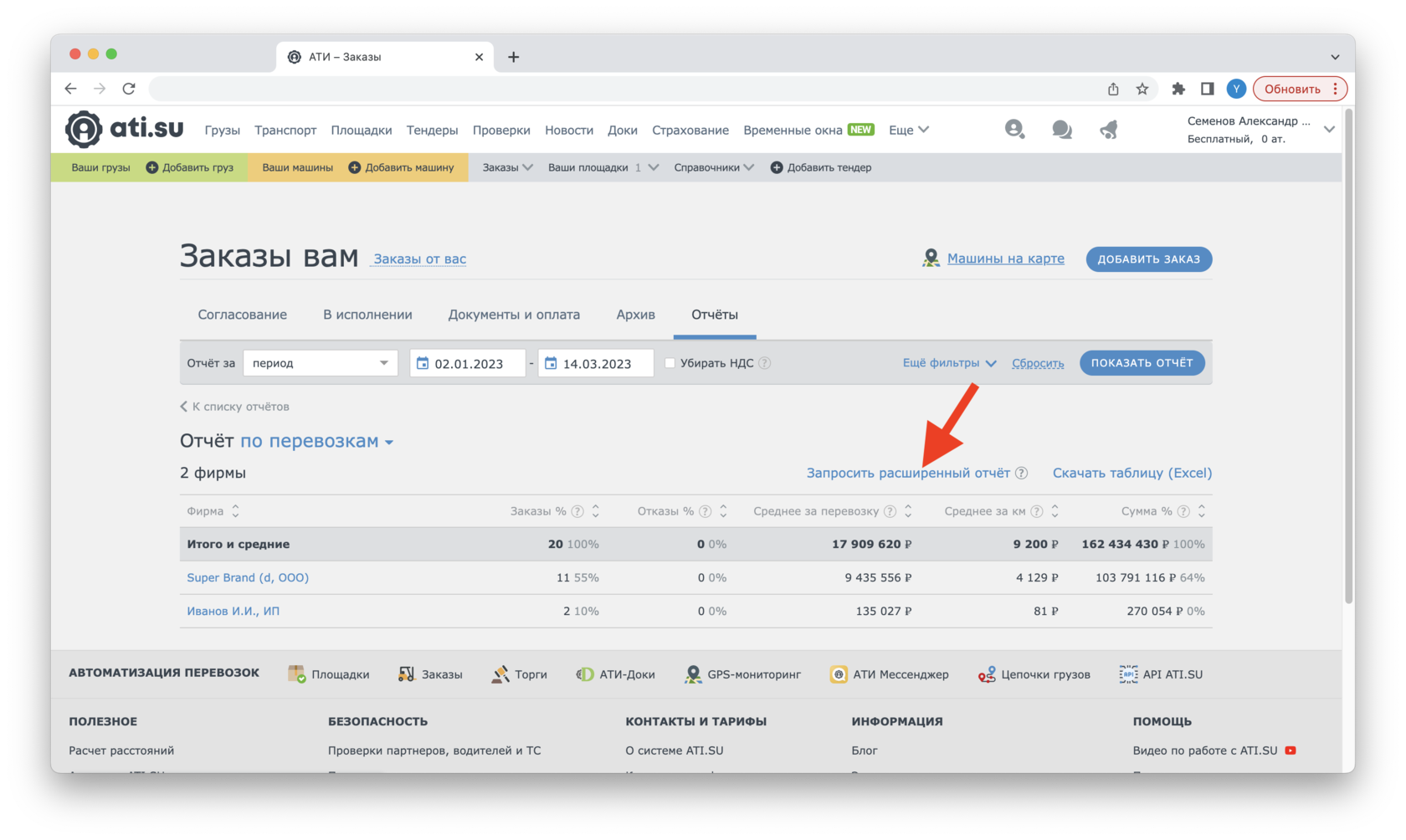Expand the user account menu chevron
Image resolution: width=1406 pixels, height=840 pixels.
(x=1329, y=130)
